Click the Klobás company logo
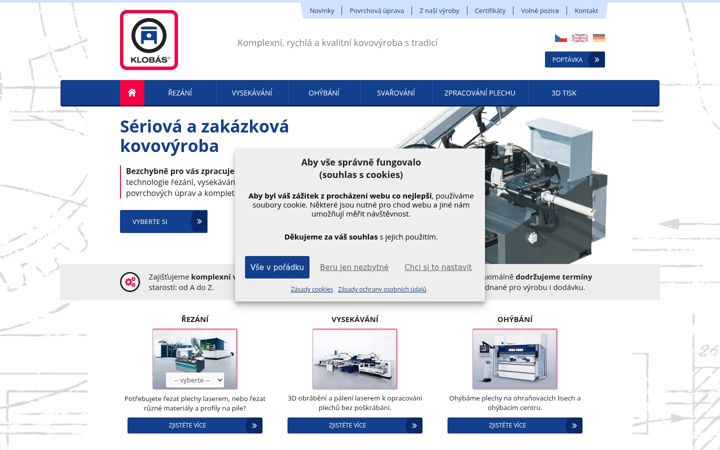Viewport: 720px width, 450px height. click(x=149, y=40)
